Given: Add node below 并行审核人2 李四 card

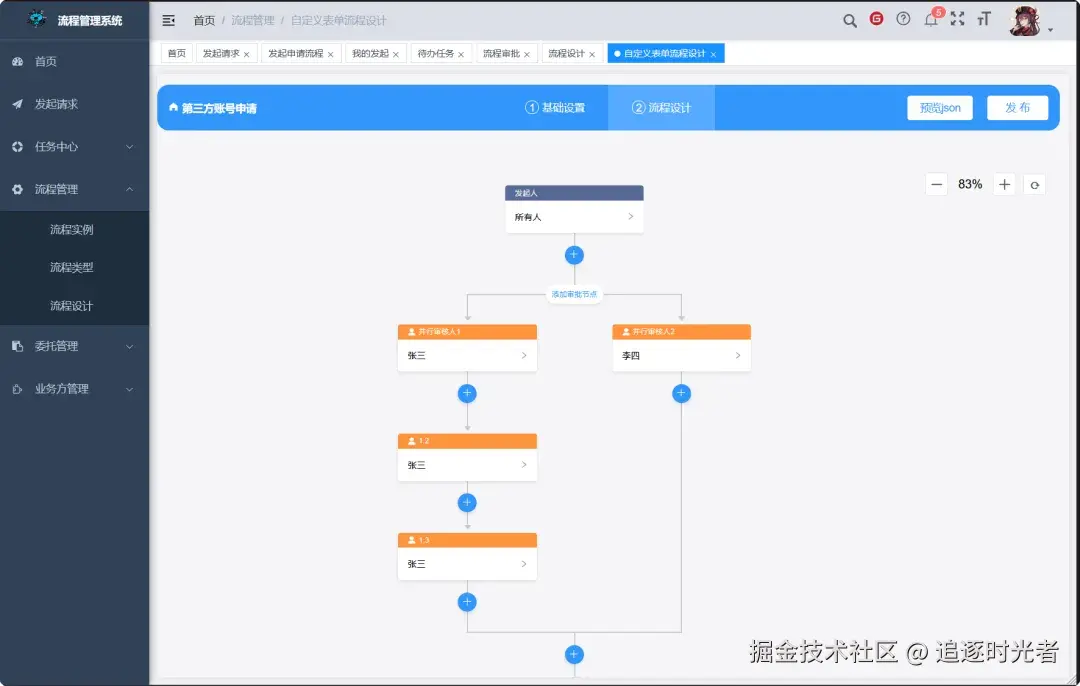Looking at the screenshot, I should 681,393.
